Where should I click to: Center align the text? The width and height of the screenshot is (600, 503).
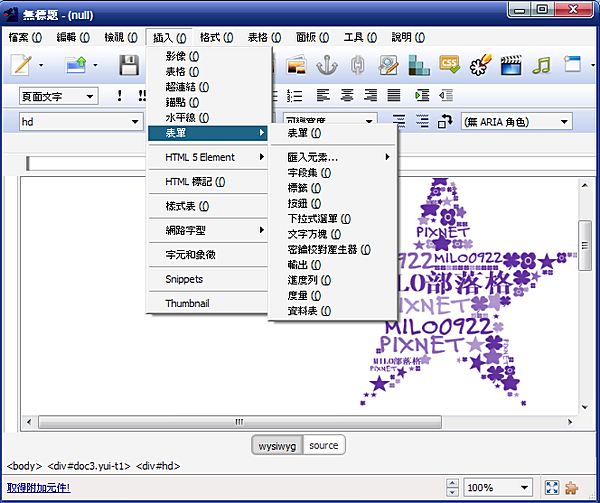tap(347, 95)
